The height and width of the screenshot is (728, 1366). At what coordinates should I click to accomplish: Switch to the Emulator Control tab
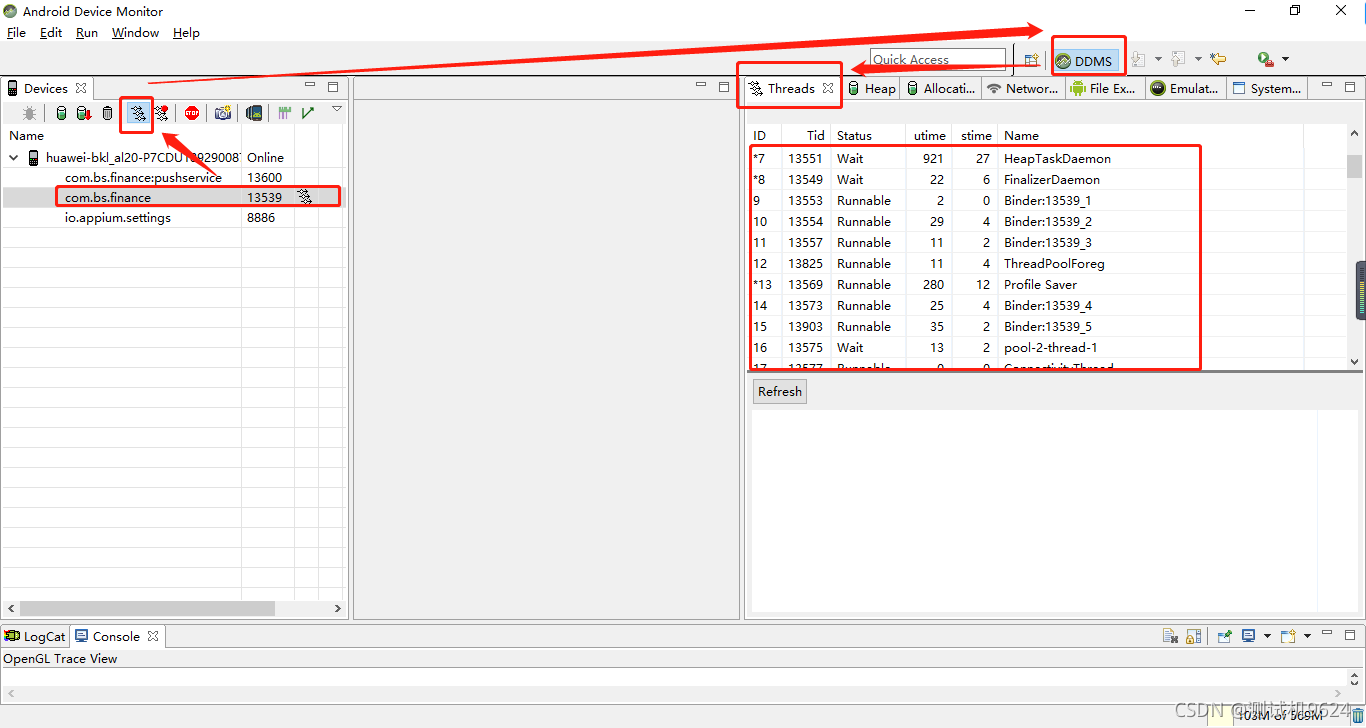tap(1185, 88)
